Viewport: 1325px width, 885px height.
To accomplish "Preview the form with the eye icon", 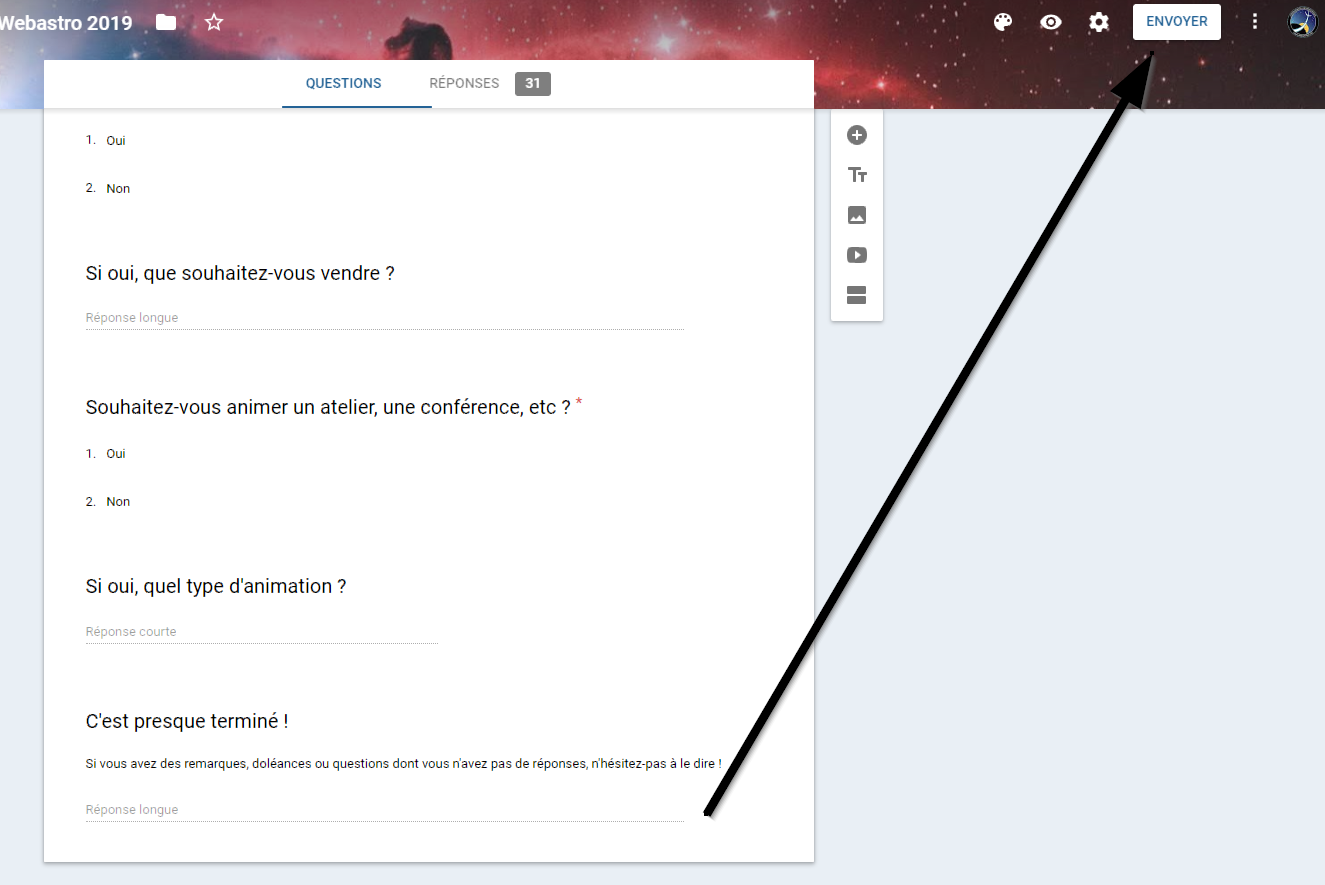I will click(x=1051, y=22).
